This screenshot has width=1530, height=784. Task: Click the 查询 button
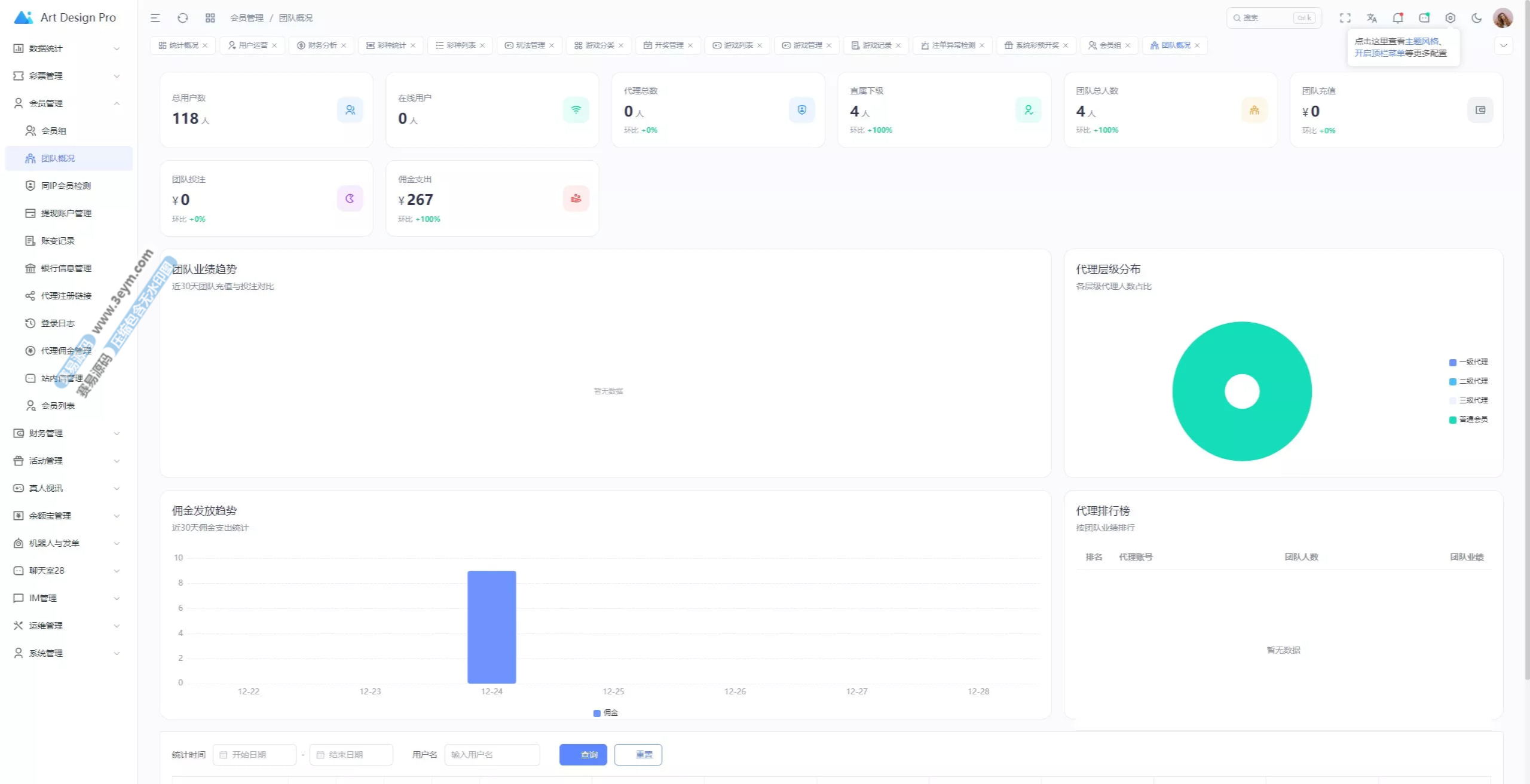(x=583, y=755)
